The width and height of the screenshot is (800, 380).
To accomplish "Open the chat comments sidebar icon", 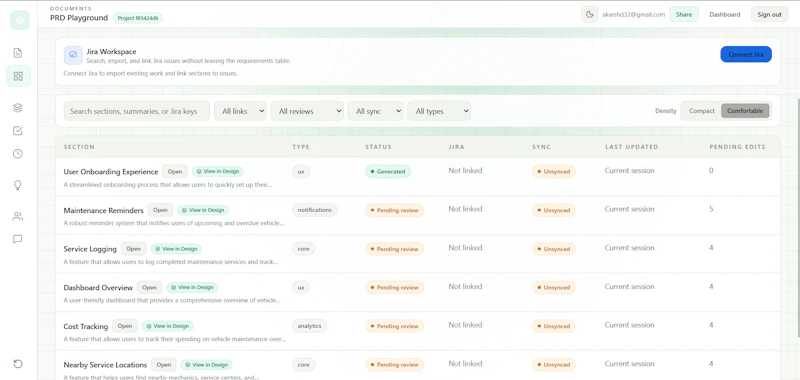I will (18, 239).
